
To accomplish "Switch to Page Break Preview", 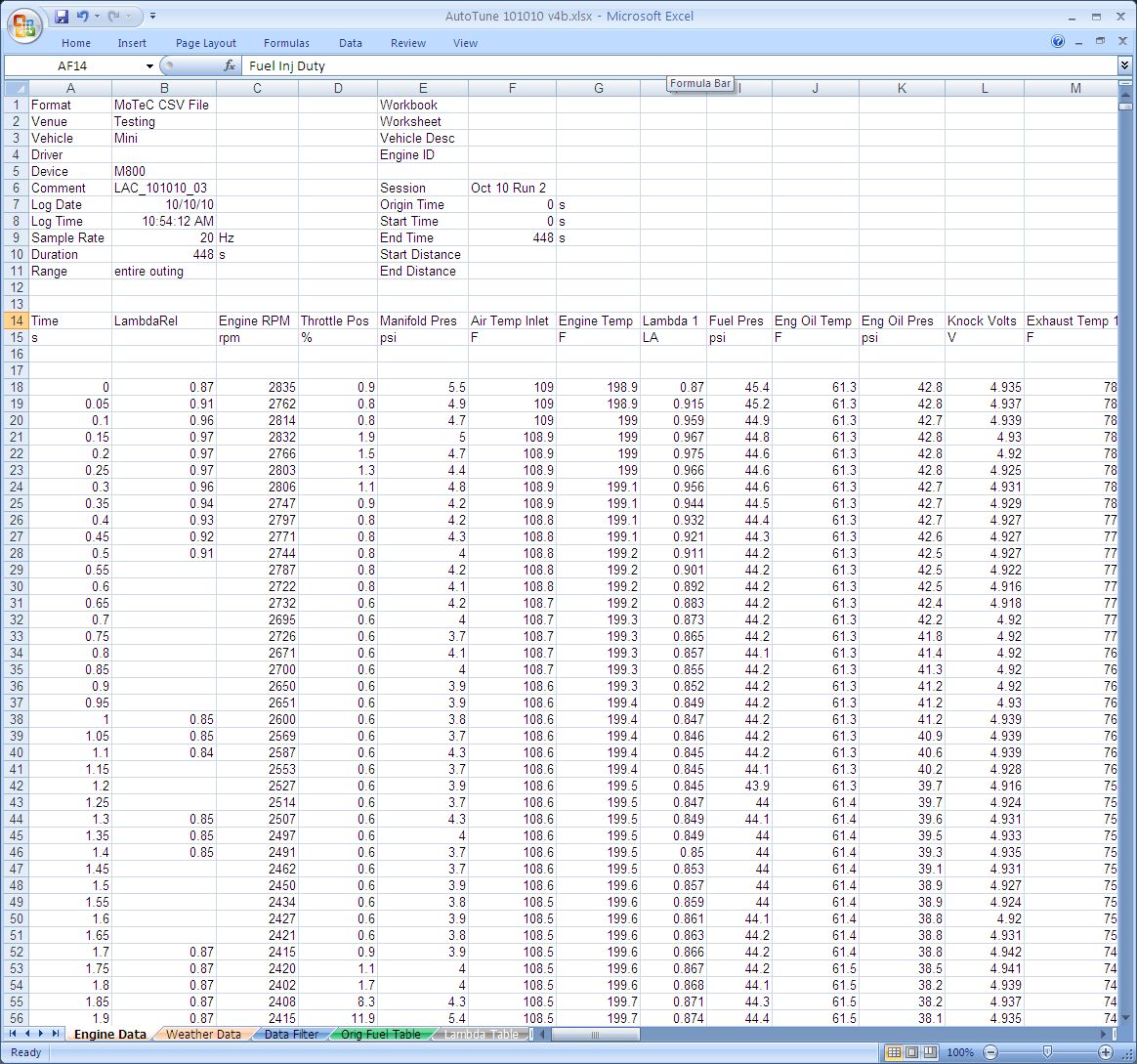I will tap(928, 1052).
